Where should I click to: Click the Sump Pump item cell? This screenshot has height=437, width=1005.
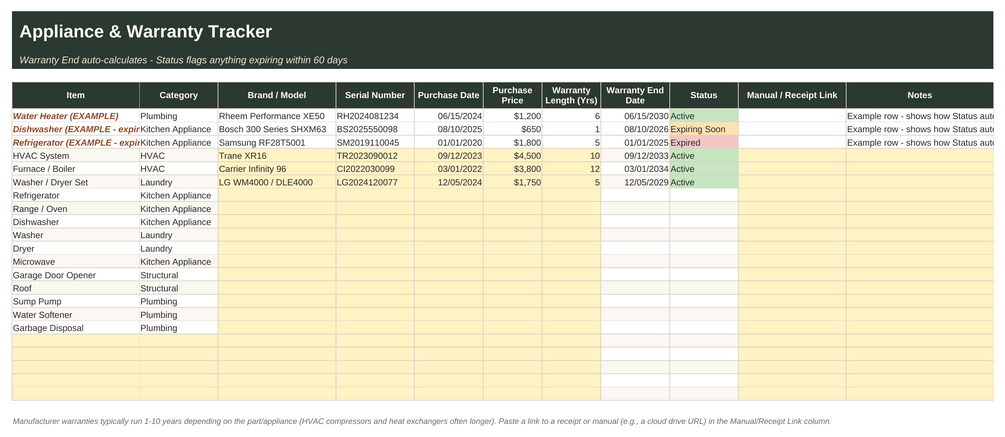coord(76,301)
